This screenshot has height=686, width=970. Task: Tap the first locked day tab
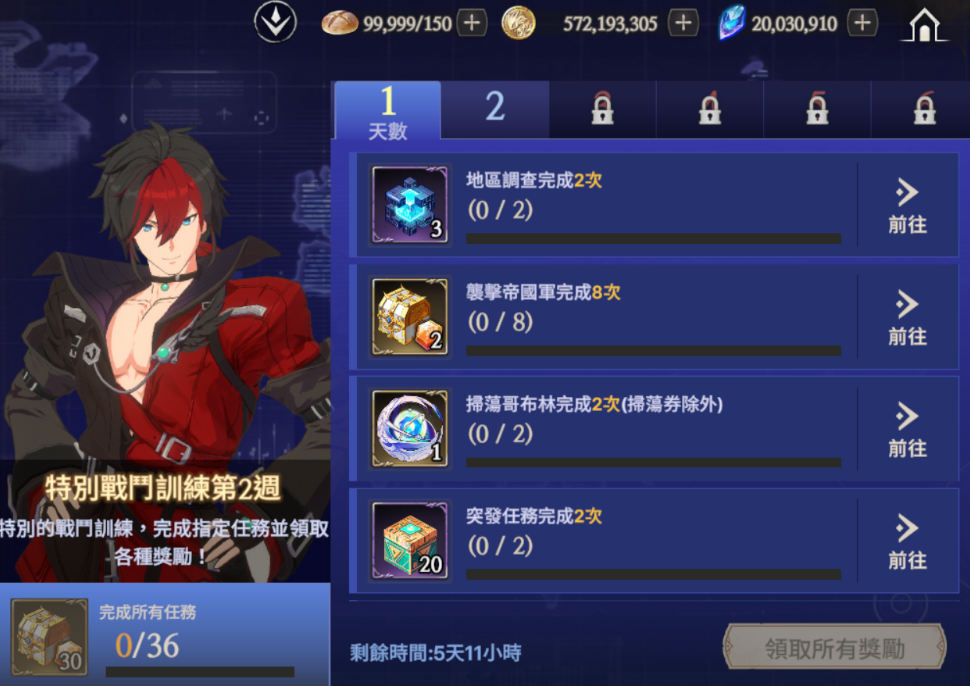pos(603,109)
